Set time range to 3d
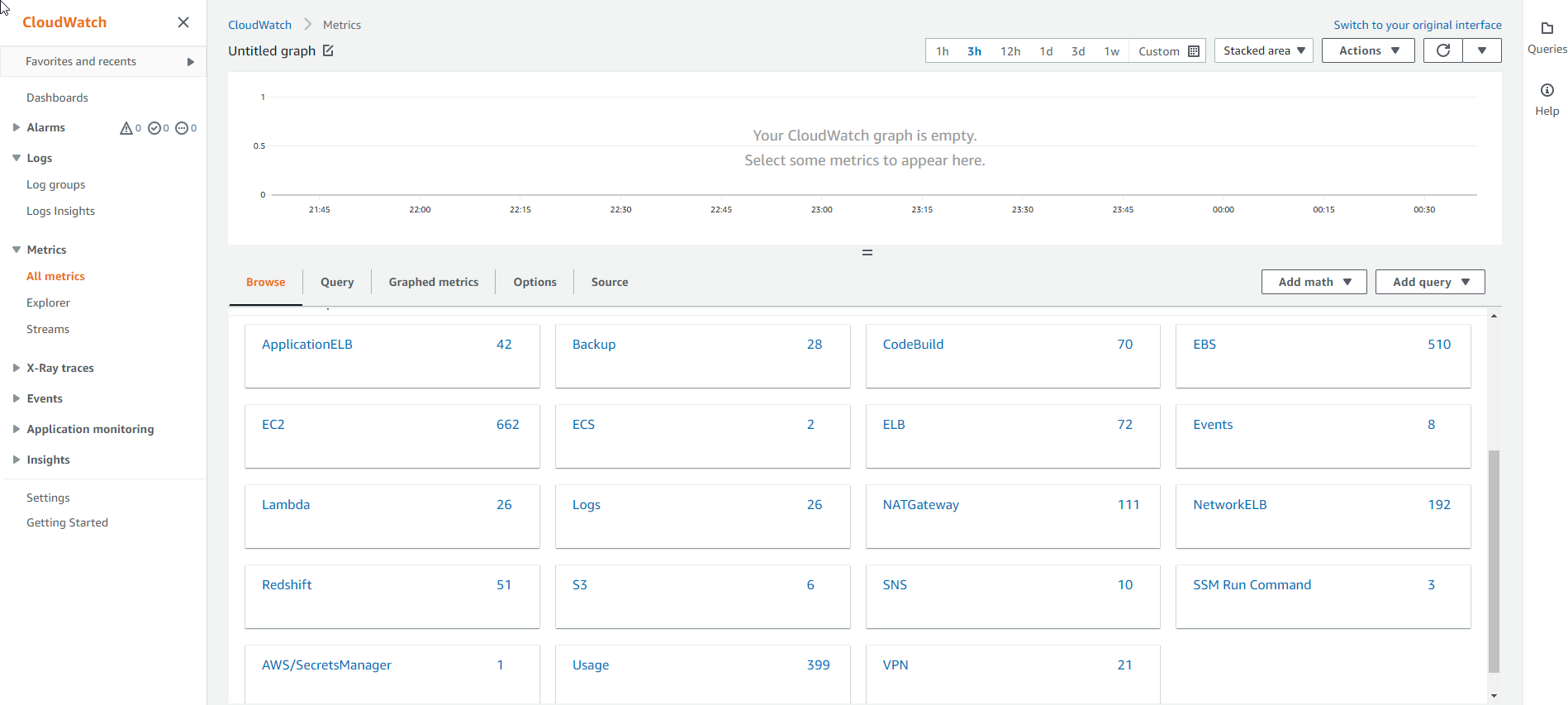The width and height of the screenshot is (1568, 705). [1078, 51]
